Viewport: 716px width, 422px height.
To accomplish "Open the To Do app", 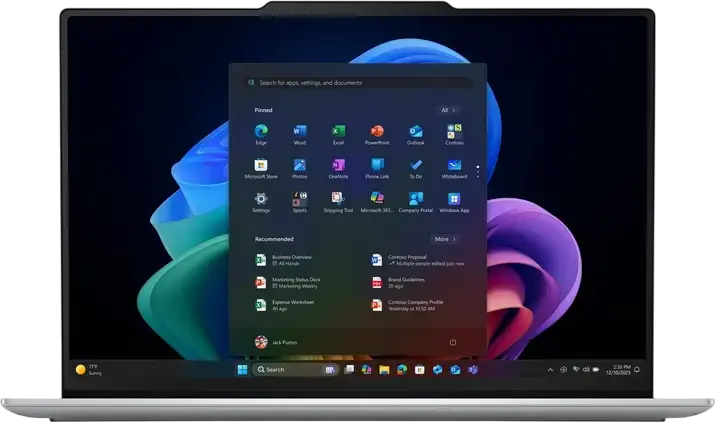I will pyautogui.click(x=416, y=168).
